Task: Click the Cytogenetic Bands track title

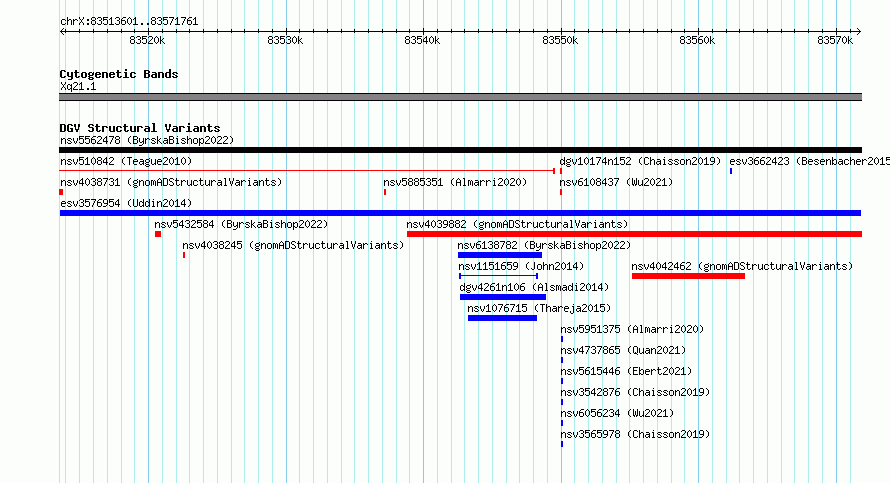Action: [x=119, y=74]
